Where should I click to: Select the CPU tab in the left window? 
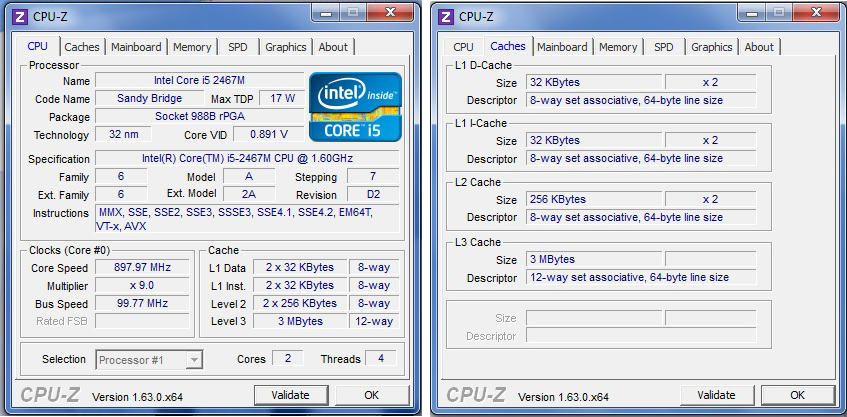click(x=38, y=46)
